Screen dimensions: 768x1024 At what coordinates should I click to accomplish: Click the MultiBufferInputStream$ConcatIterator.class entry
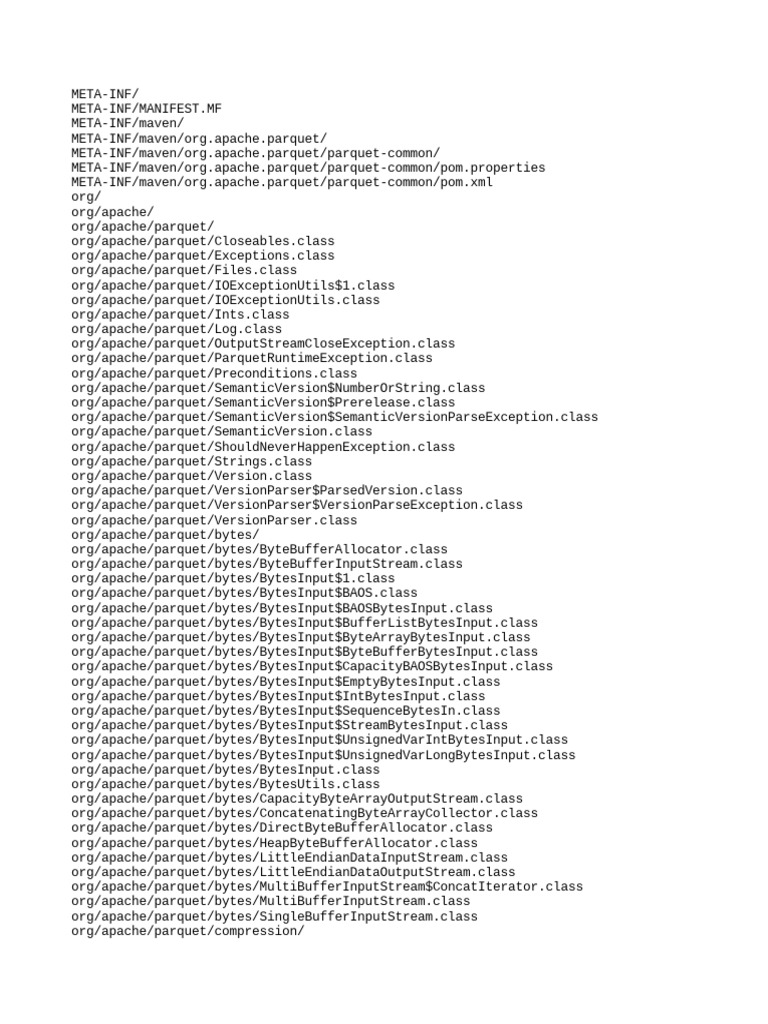[x=327, y=887]
